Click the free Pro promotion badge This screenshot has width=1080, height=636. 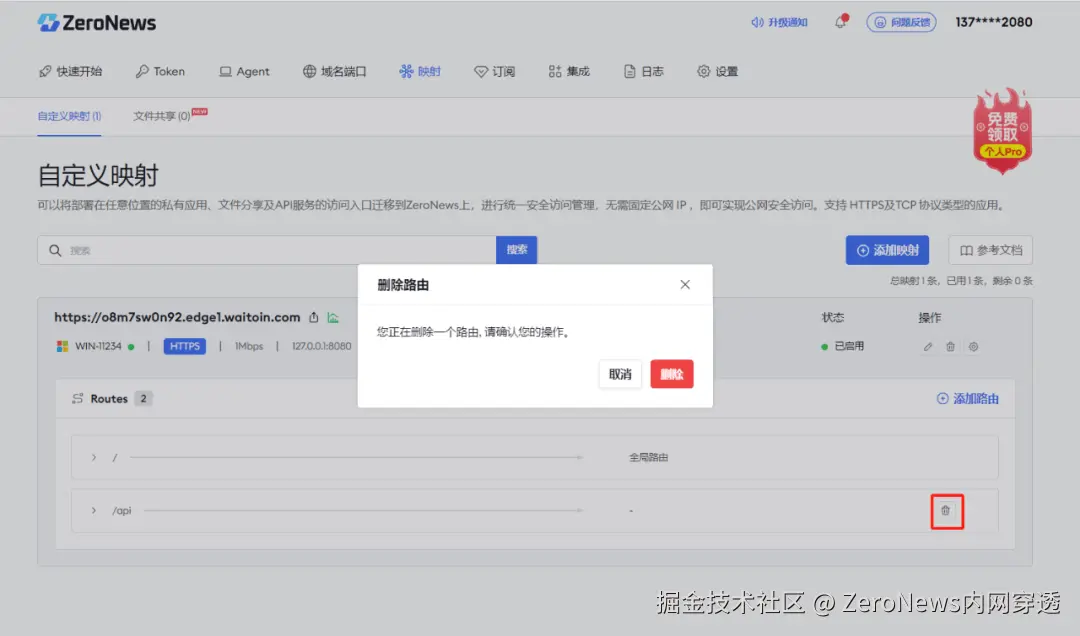coord(1002,130)
